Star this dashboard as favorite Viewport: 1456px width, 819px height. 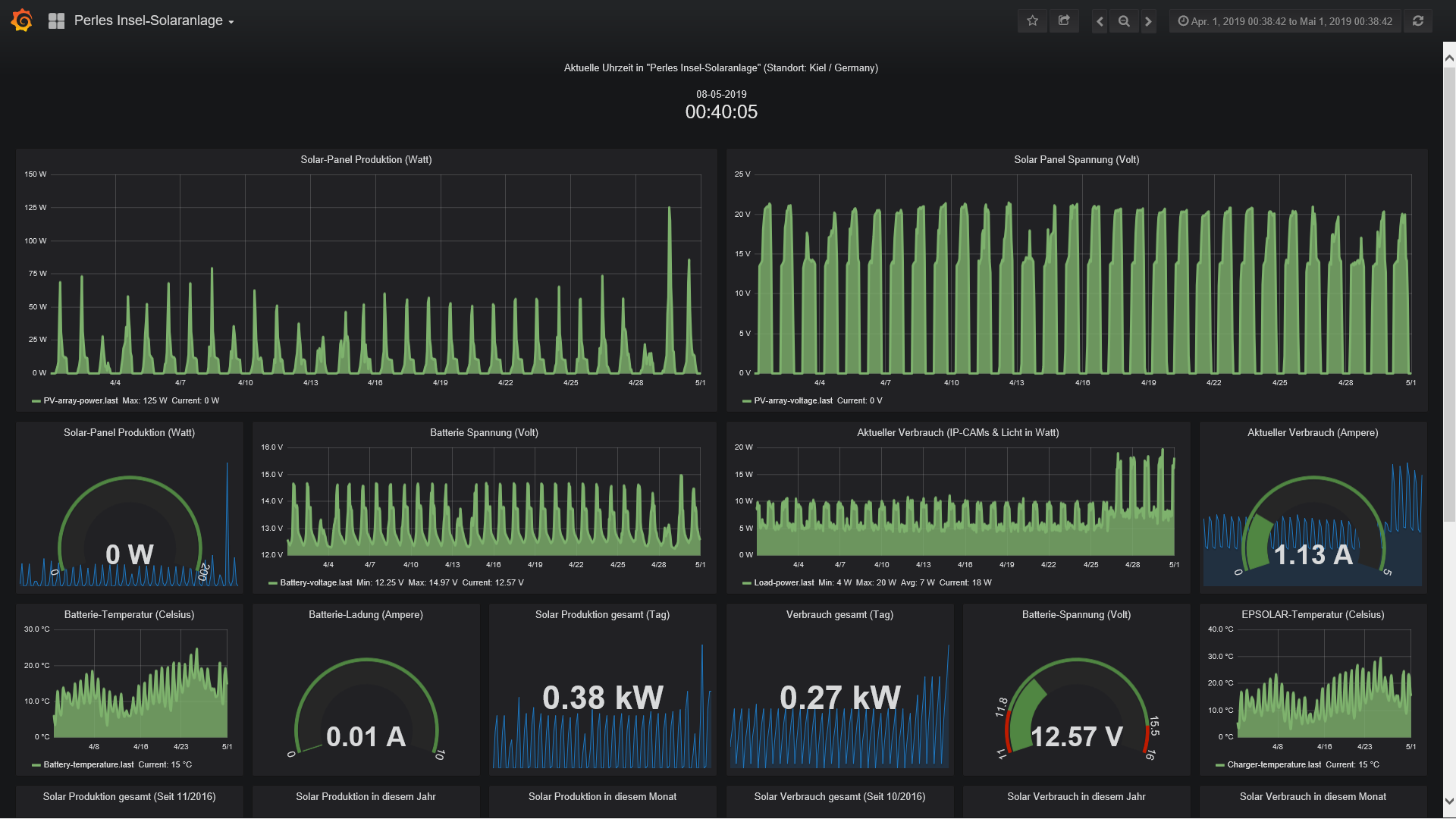[x=1032, y=21]
